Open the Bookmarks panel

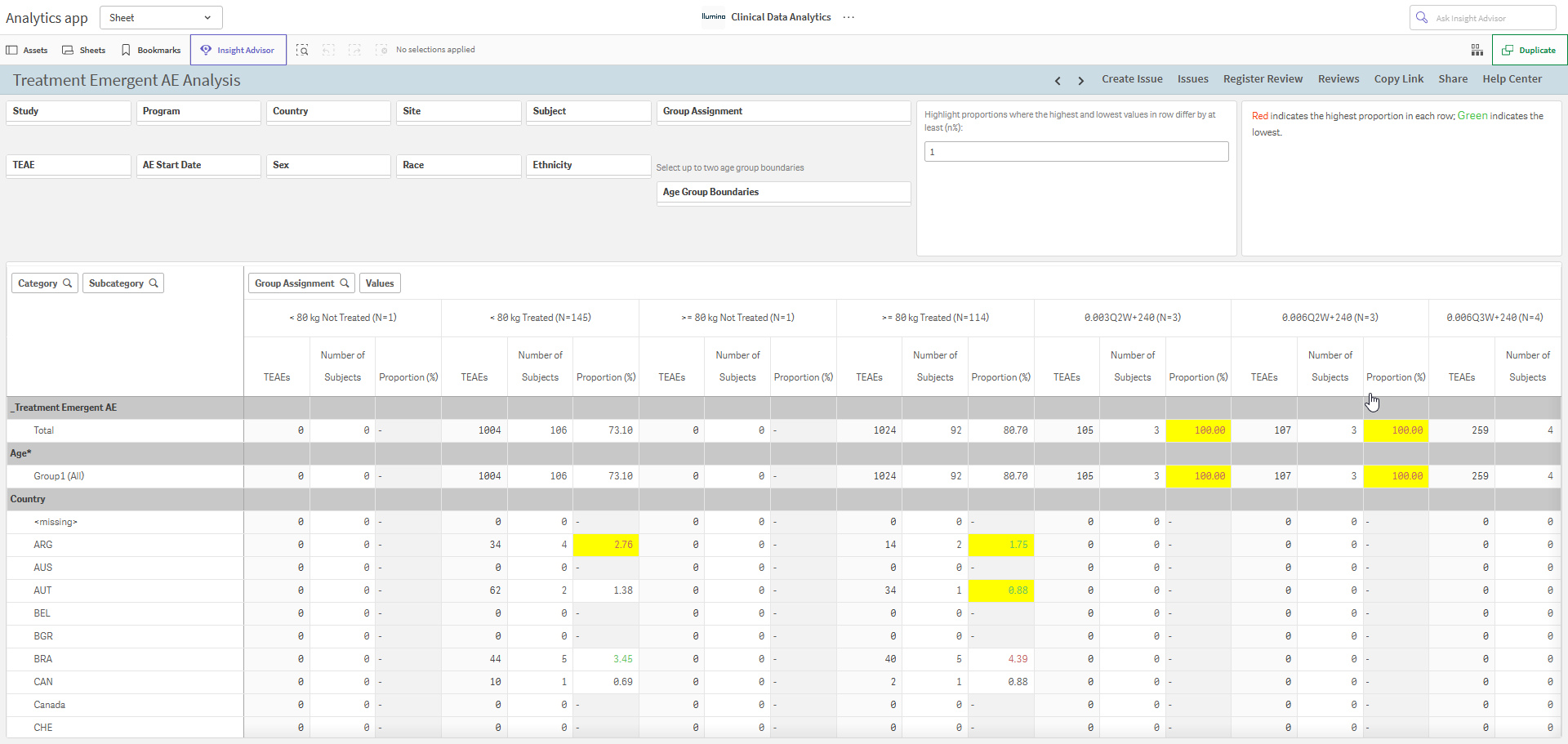(x=151, y=50)
